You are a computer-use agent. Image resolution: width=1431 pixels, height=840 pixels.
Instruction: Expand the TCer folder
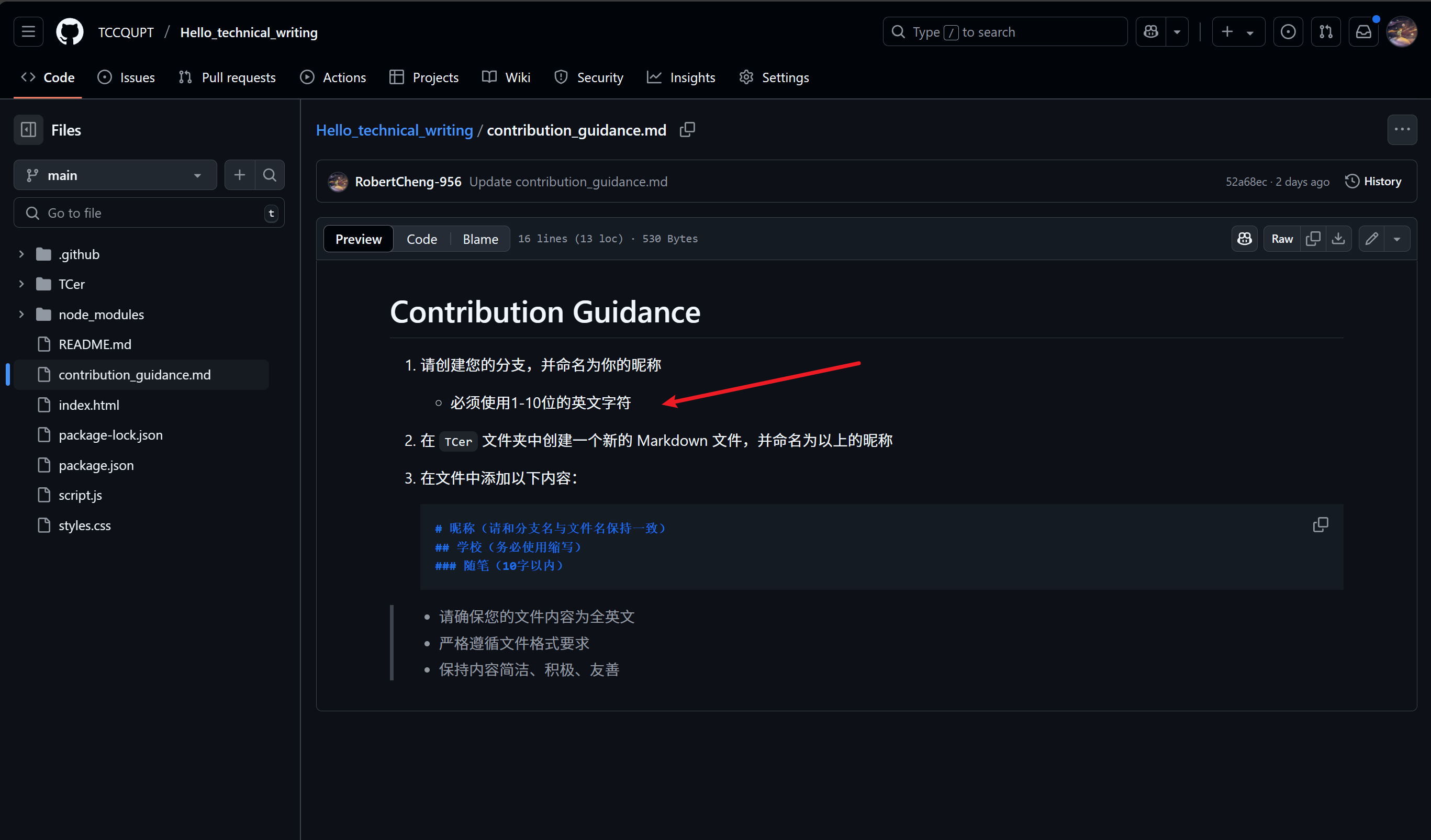(x=21, y=284)
